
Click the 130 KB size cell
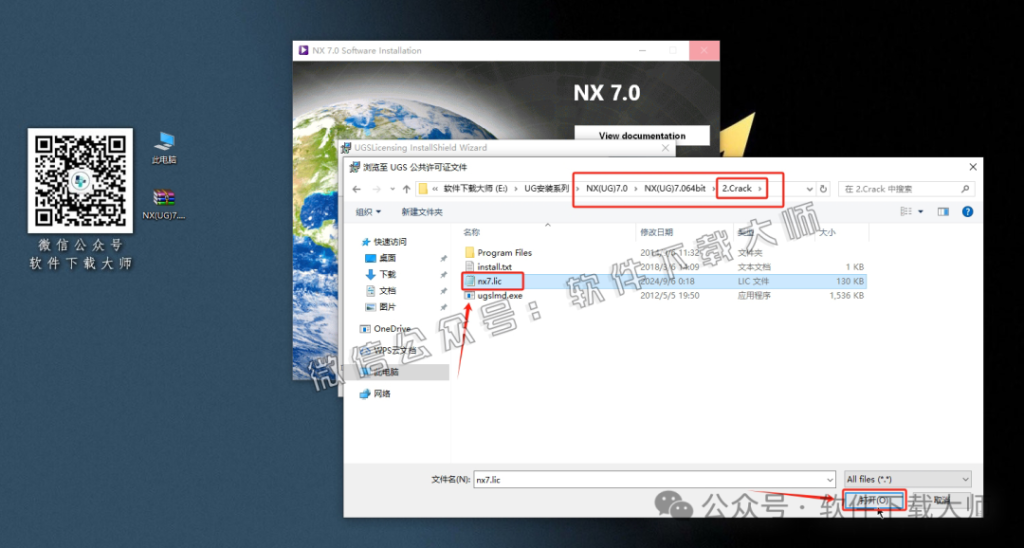click(850, 281)
